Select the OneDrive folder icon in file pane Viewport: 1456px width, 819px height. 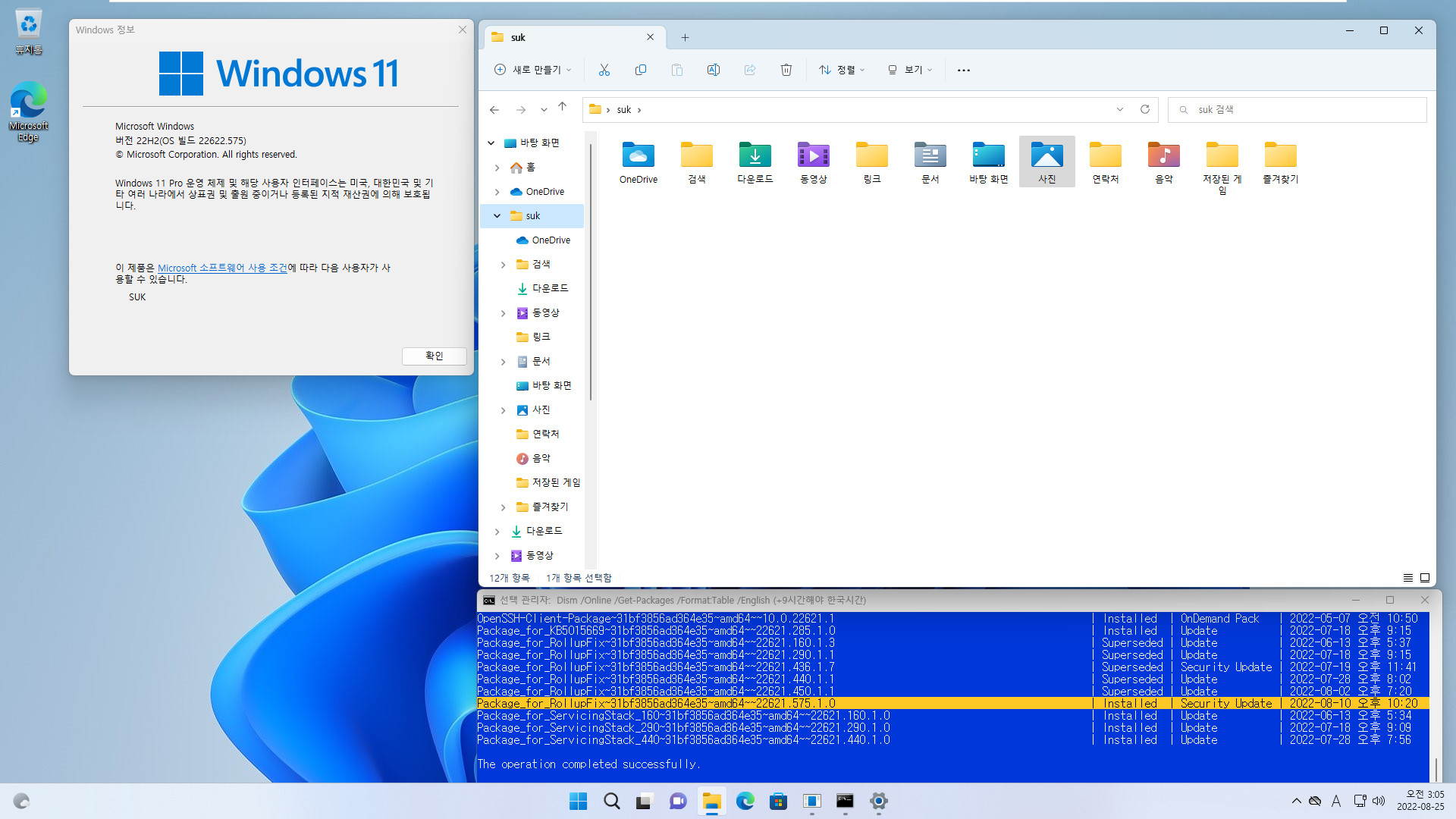pyautogui.click(x=638, y=162)
